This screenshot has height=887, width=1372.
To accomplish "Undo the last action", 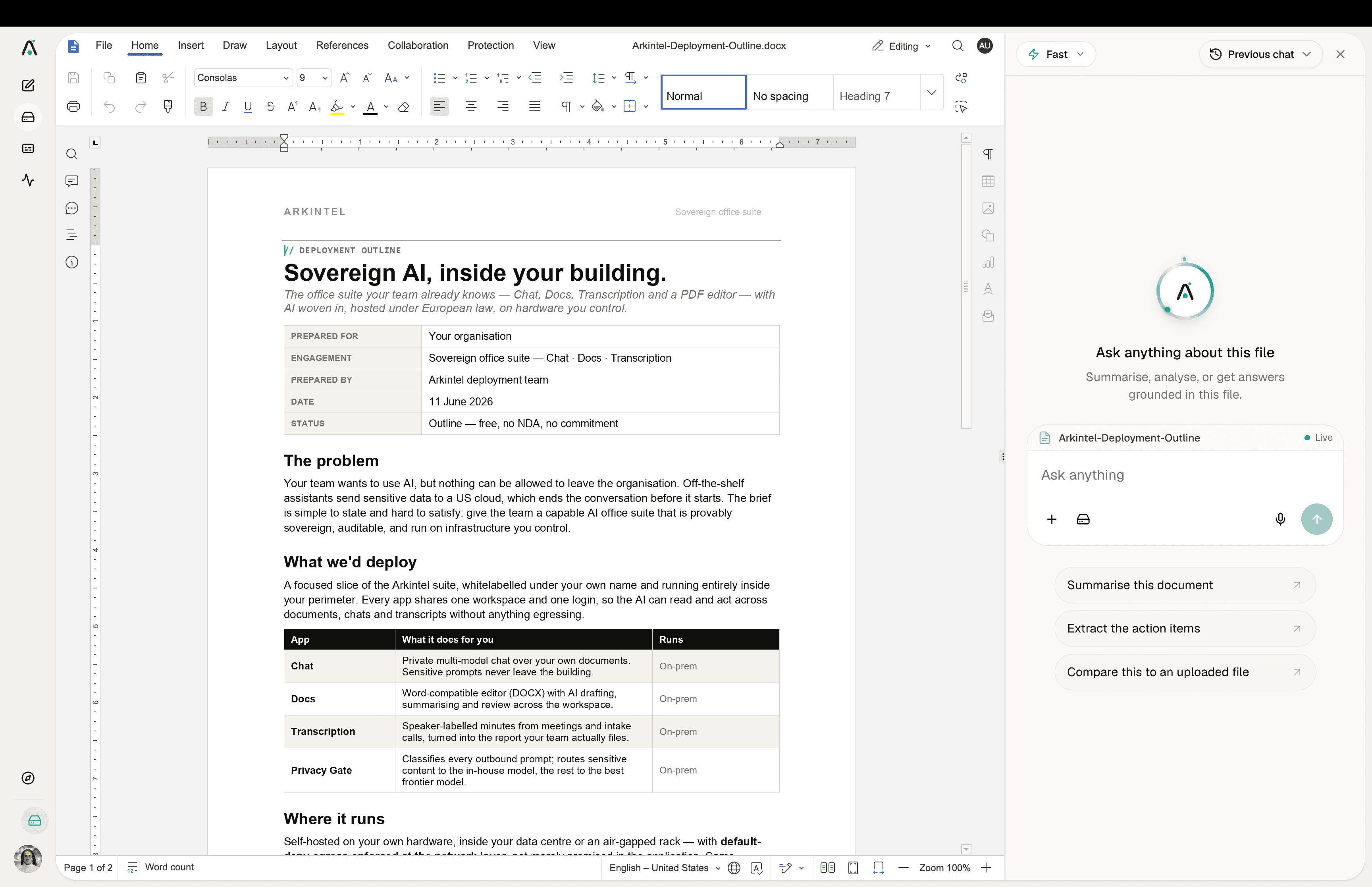I will 109,106.
